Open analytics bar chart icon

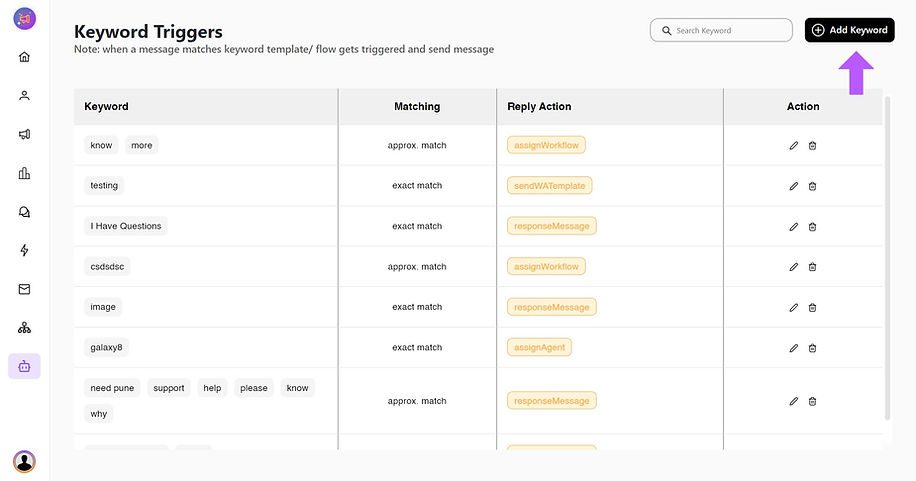tap(24, 173)
